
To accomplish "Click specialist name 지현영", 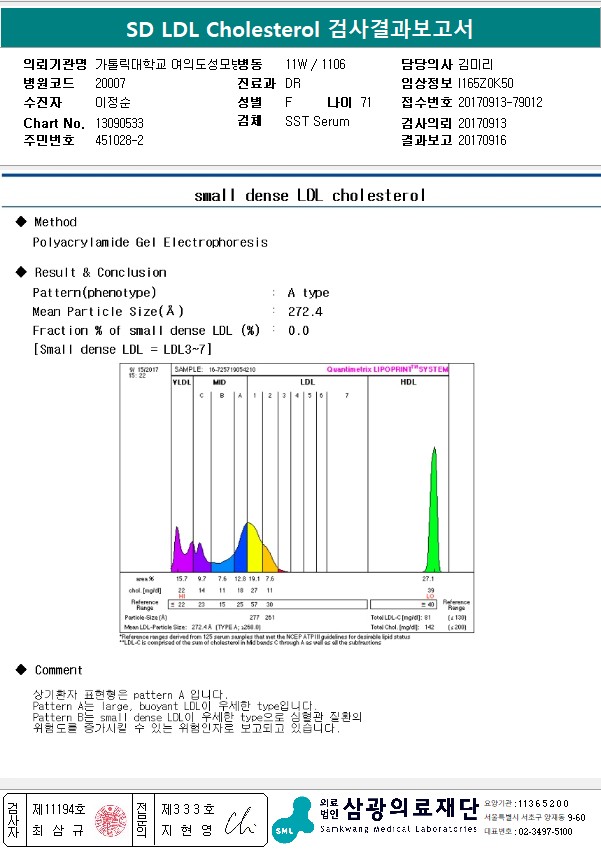I will (187, 830).
